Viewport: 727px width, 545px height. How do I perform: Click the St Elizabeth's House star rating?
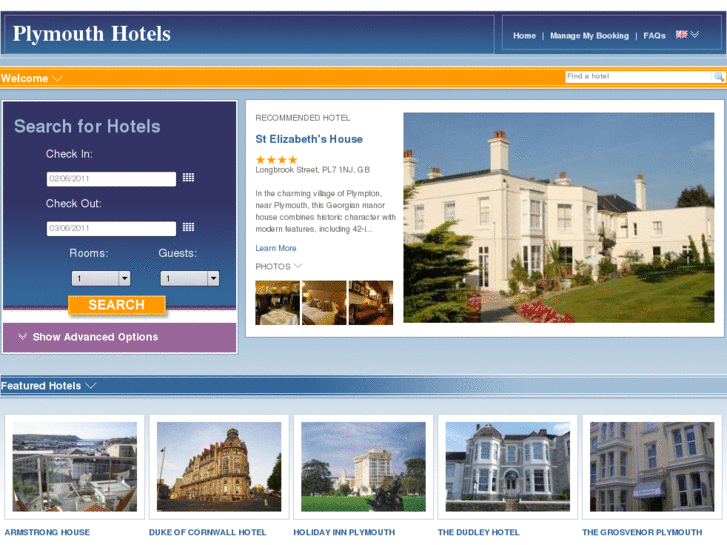coord(276,160)
